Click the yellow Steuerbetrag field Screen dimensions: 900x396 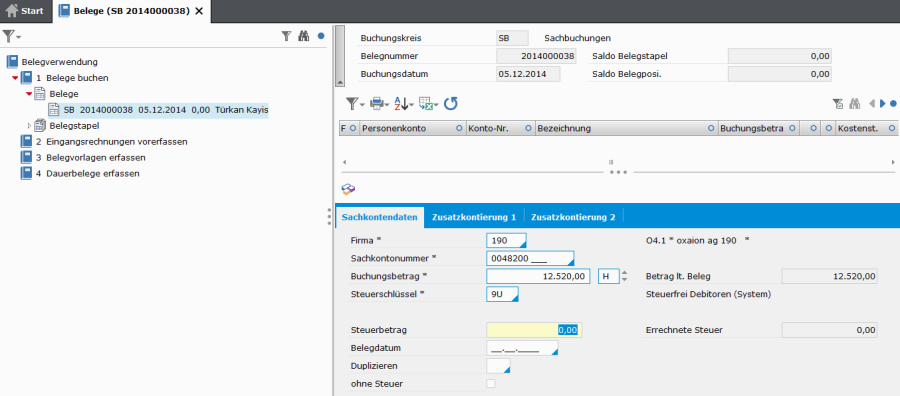pos(534,329)
